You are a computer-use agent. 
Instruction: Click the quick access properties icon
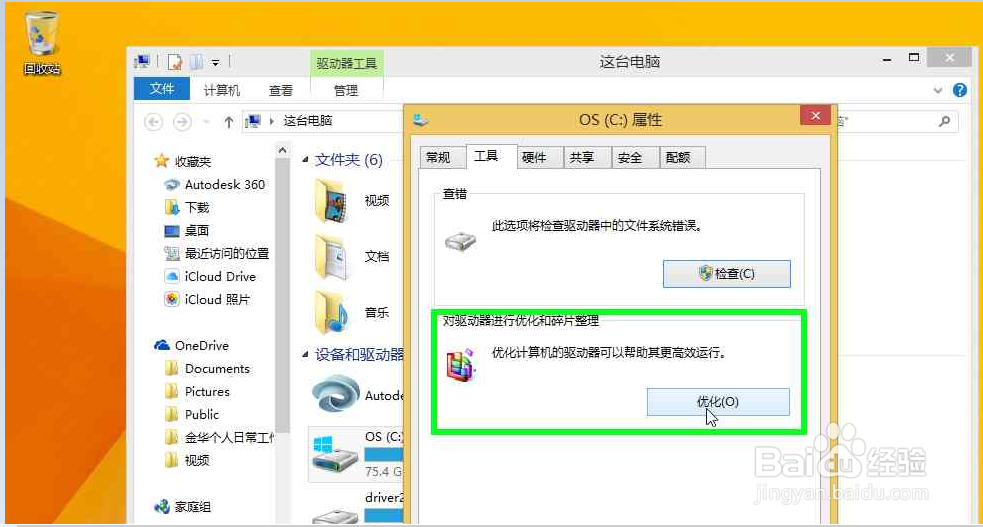pos(174,61)
